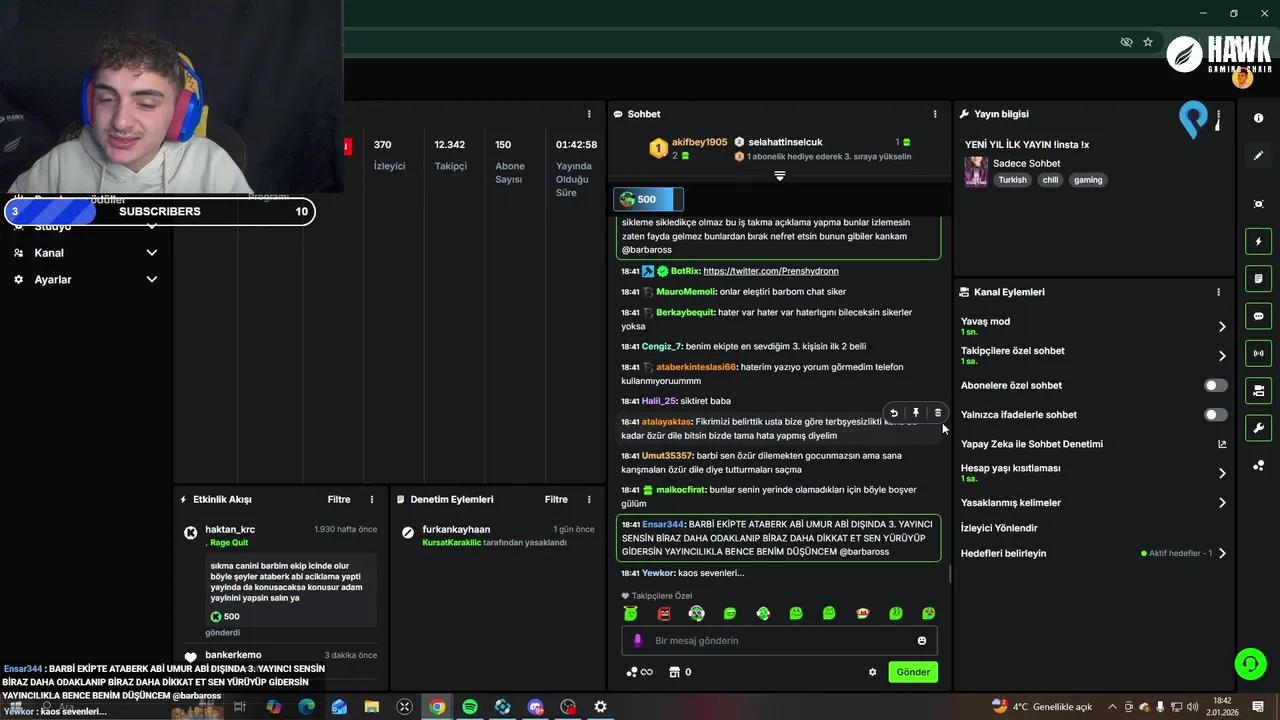Click username MauroMemoli in chat

[x=686, y=292]
